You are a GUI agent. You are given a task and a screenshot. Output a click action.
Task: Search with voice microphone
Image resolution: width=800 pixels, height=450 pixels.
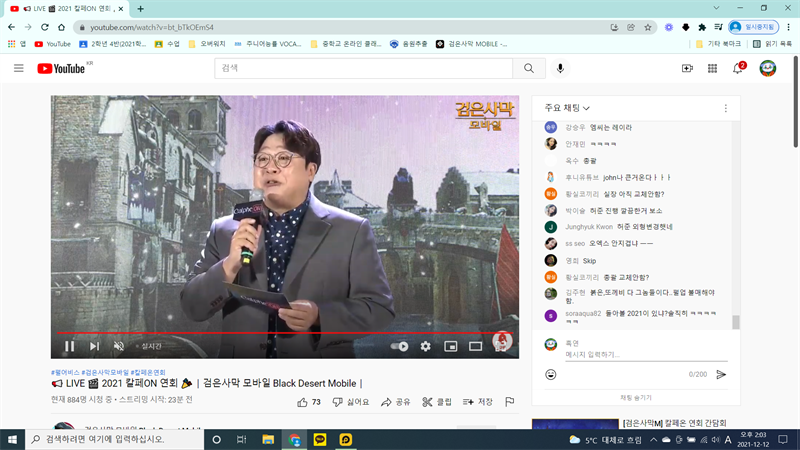(x=560, y=68)
